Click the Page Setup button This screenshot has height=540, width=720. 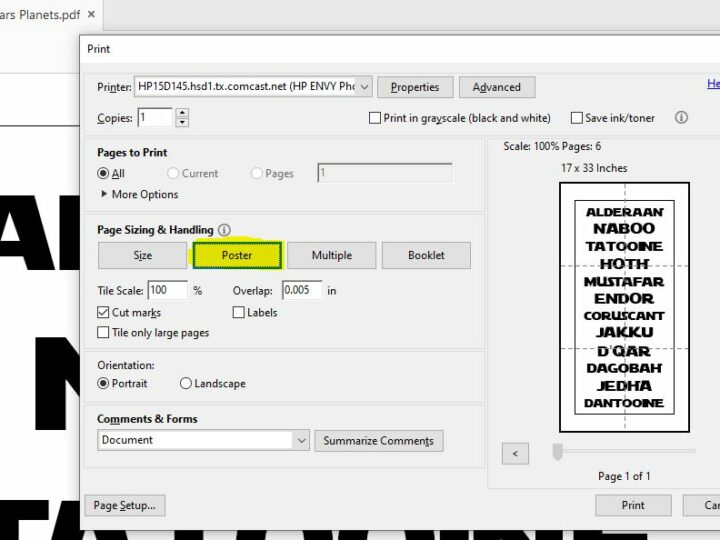click(125, 506)
